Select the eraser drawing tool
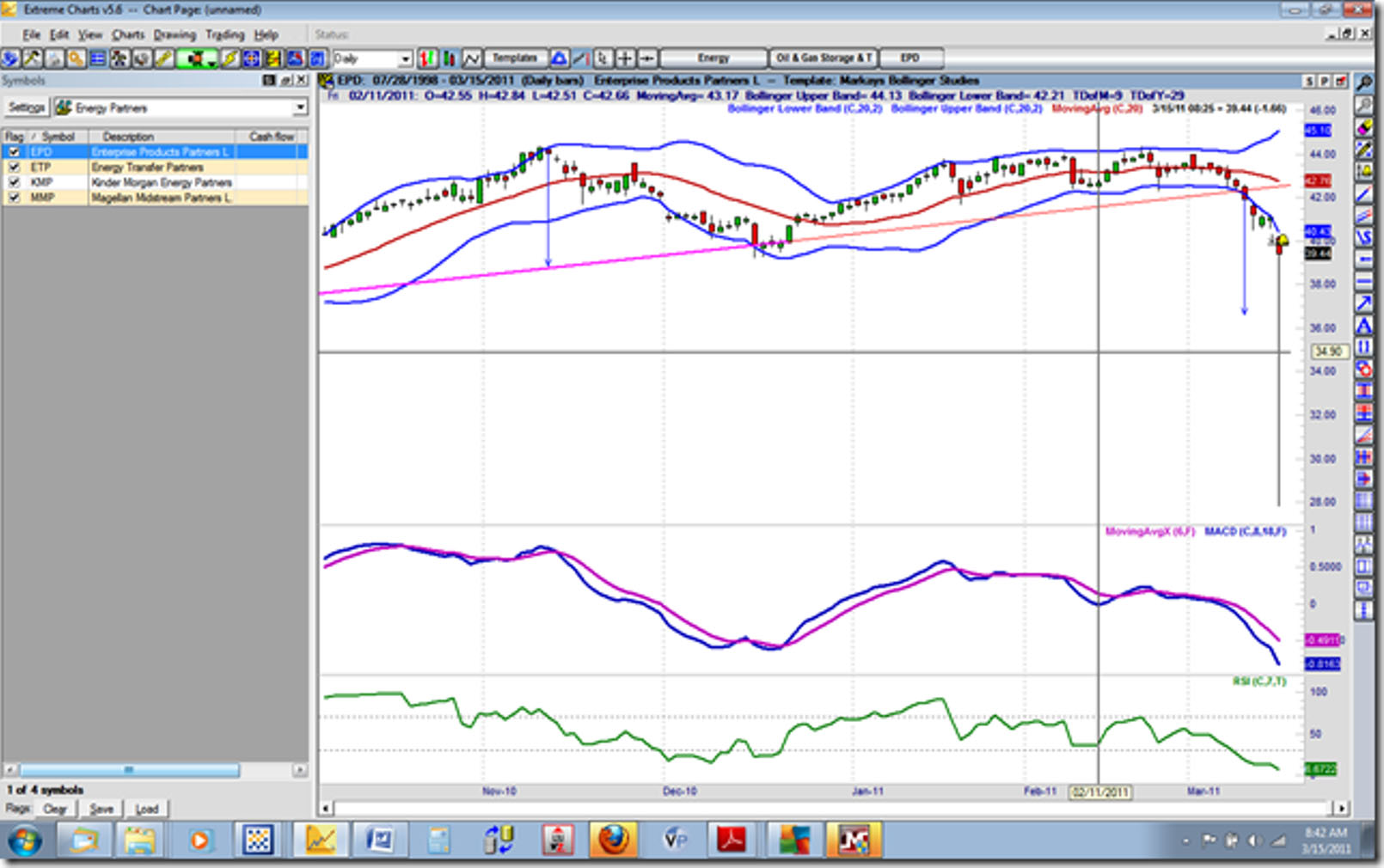This screenshot has height=868, width=1384. [1363, 127]
